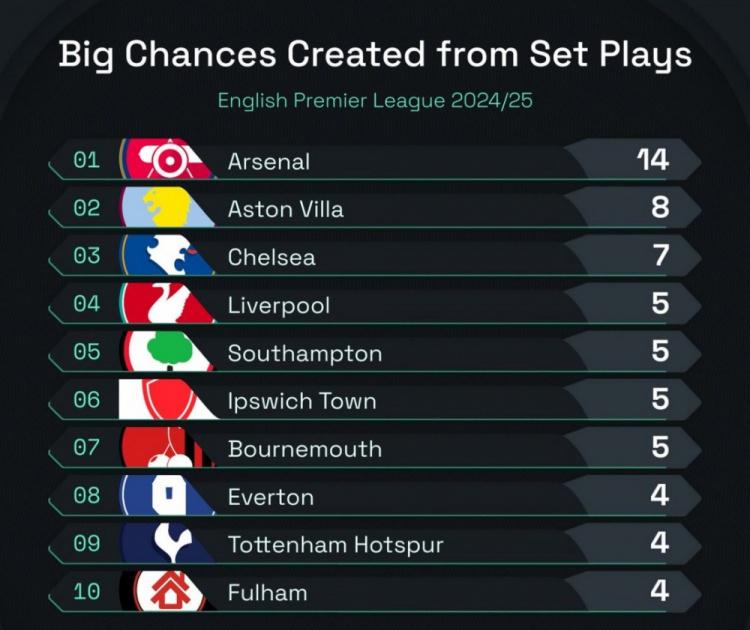This screenshot has width=750, height=630.
Task: Select the Bournemouth cherries crest icon
Action: (166, 447)
